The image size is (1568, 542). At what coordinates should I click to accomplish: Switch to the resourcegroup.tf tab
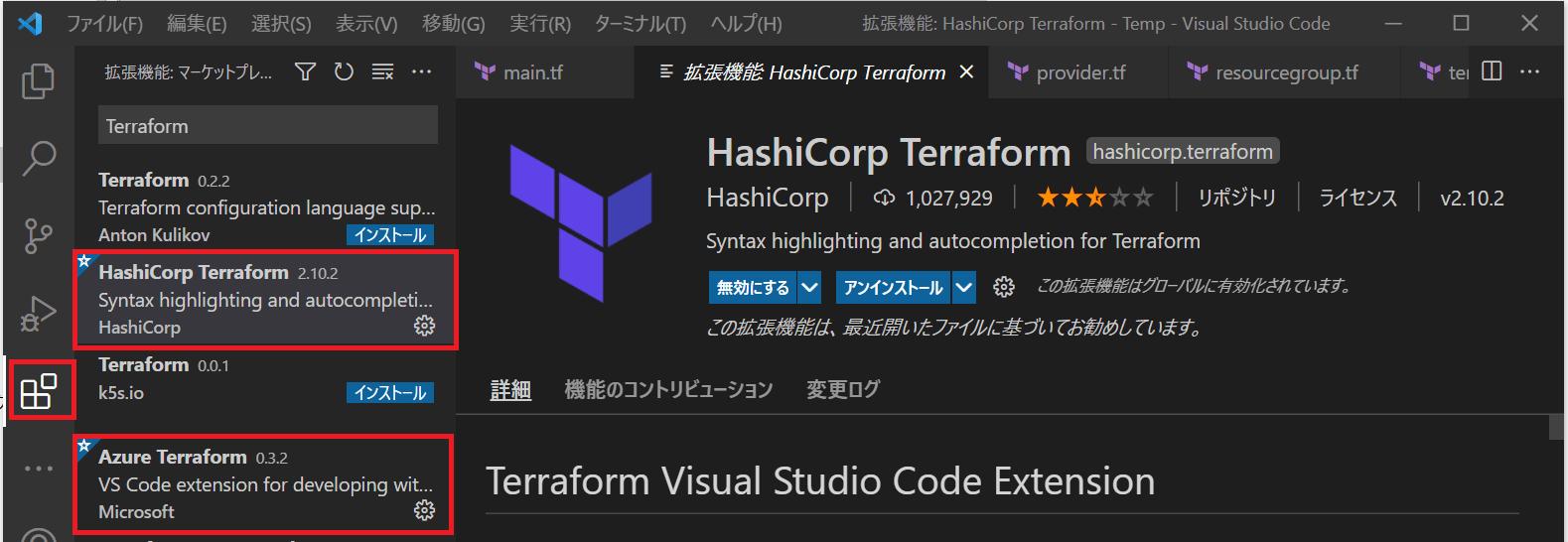(1285, 72)
